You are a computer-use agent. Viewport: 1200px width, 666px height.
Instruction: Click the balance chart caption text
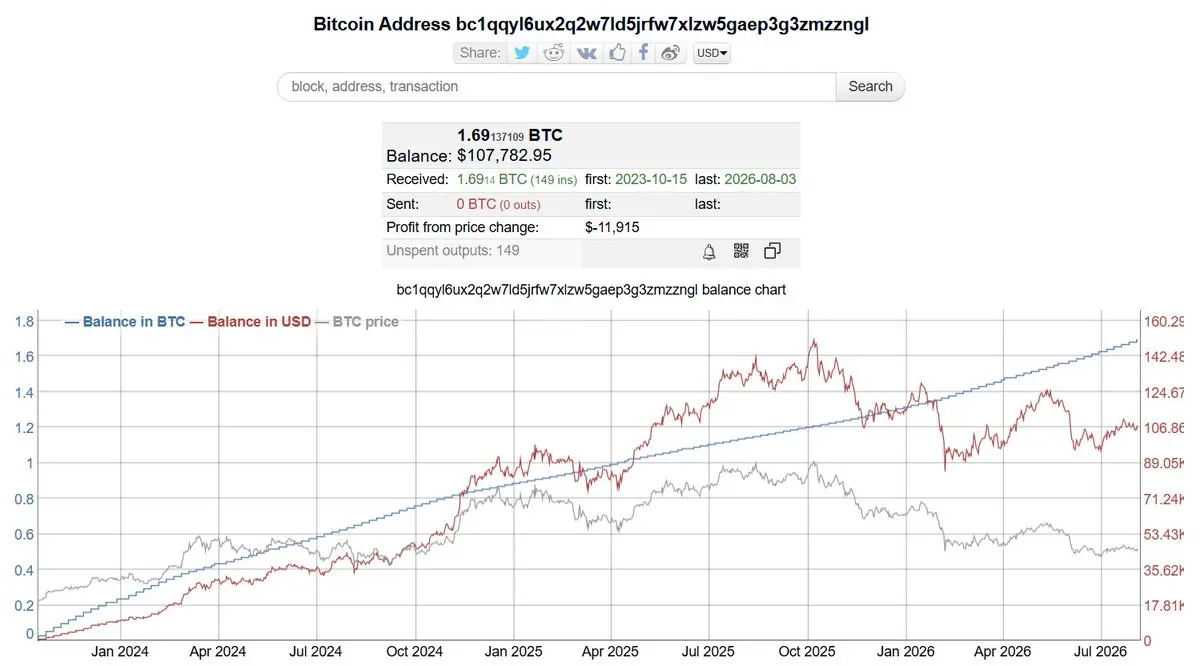pyautogui.click(x=591, y=290)
